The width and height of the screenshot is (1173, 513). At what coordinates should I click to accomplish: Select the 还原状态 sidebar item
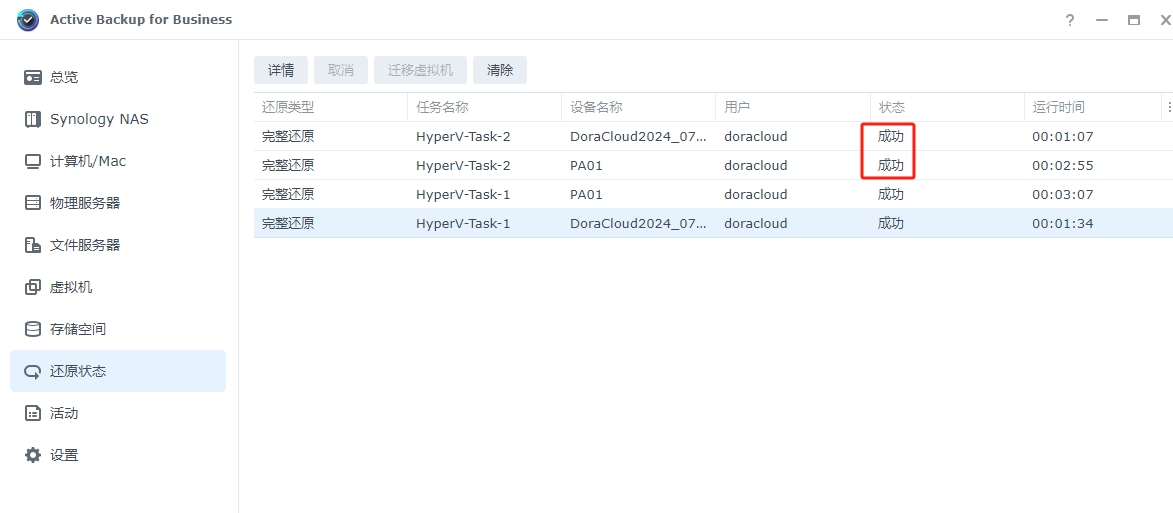point(78,371)
